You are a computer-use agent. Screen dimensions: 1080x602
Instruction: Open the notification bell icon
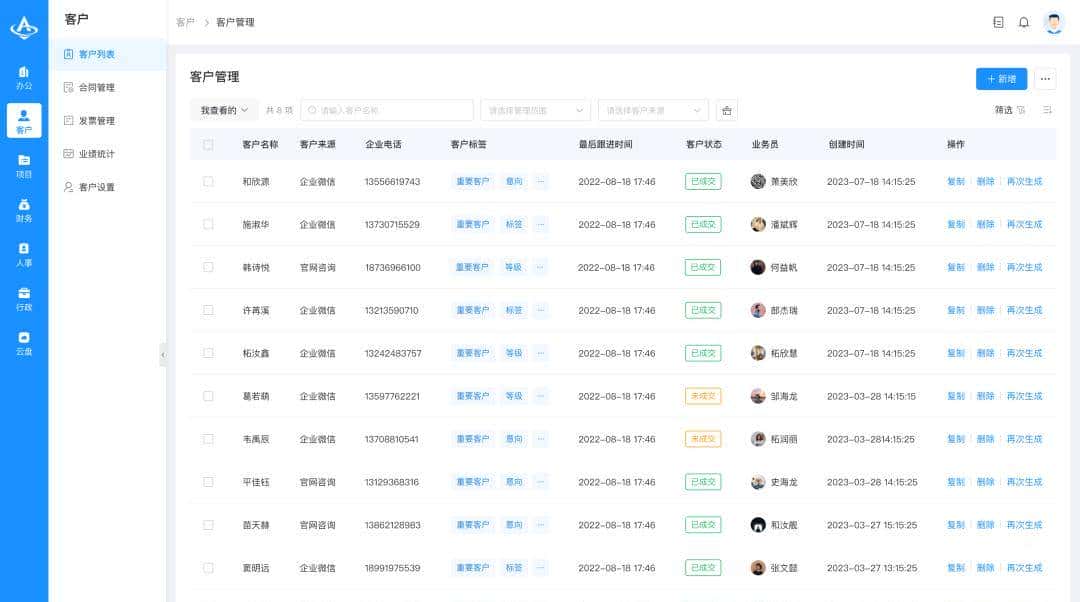1023,21
